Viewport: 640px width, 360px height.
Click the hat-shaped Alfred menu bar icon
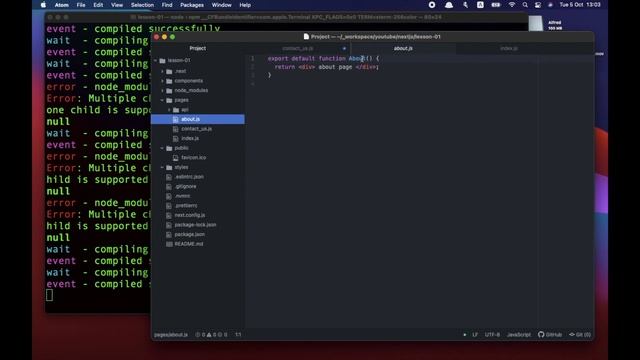pos(449,5)
